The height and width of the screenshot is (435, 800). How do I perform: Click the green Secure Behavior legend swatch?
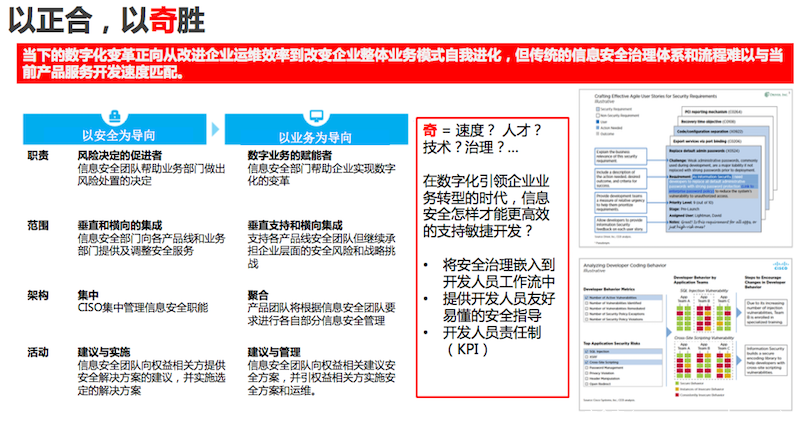pyautogui.click(x=677, y=383)
